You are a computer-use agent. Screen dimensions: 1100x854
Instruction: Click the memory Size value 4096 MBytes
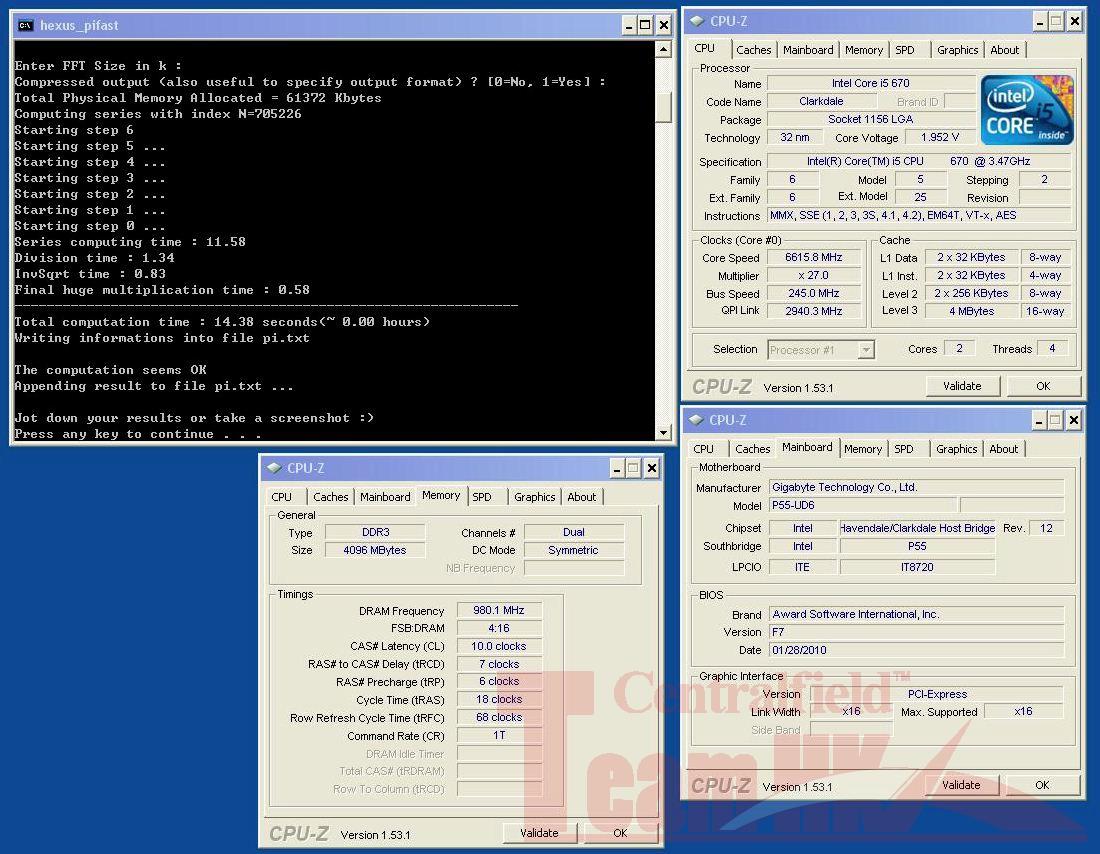click(x=375, y=550)
